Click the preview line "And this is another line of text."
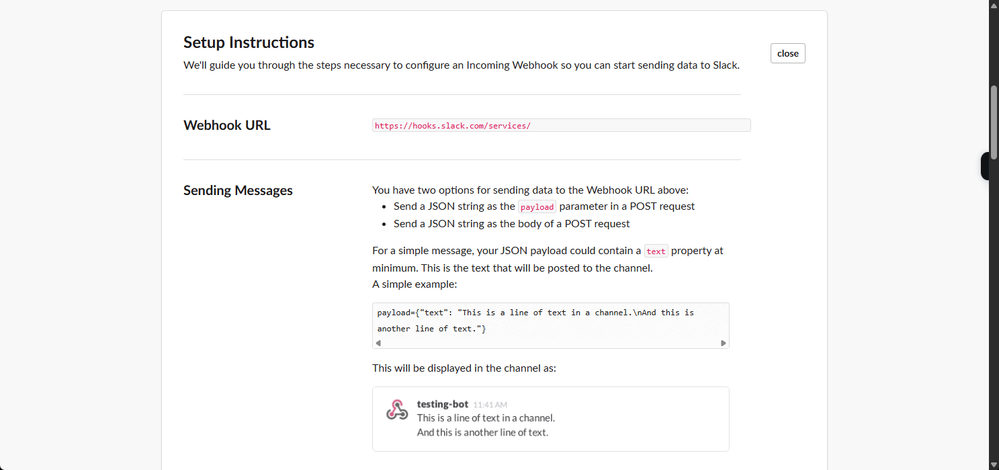 (482, 432)
